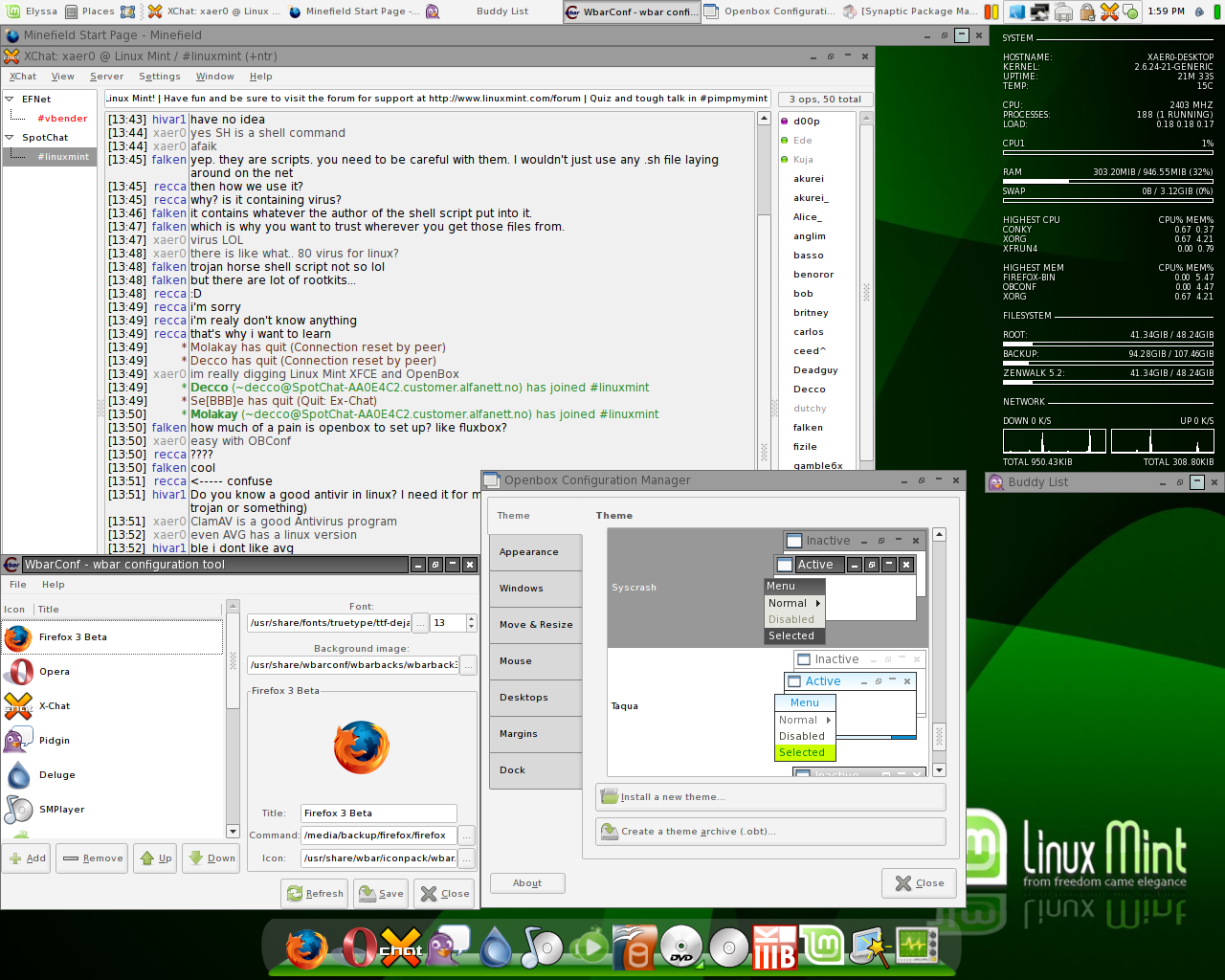This screenshot has height=980, width=1225.
Task: Click the network computers tray icon
Action: pos(1039,11)
